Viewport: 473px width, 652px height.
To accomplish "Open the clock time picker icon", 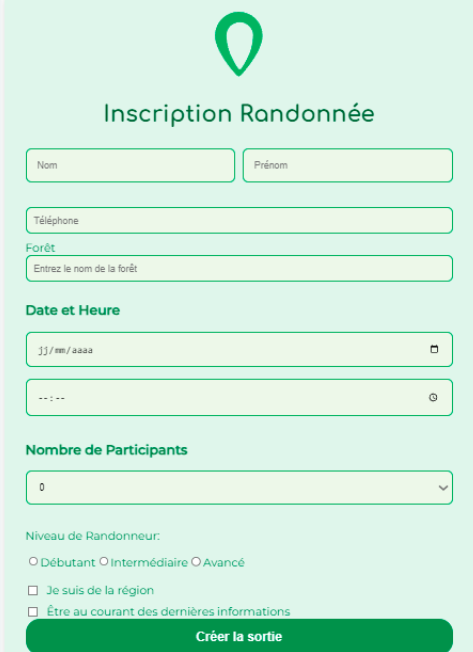I will coord(433,398).
